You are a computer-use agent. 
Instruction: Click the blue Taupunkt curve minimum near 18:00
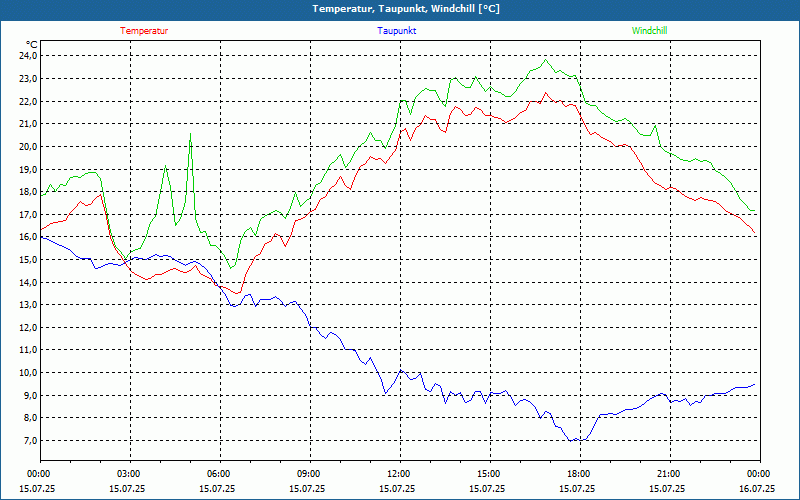click(570, 440)
